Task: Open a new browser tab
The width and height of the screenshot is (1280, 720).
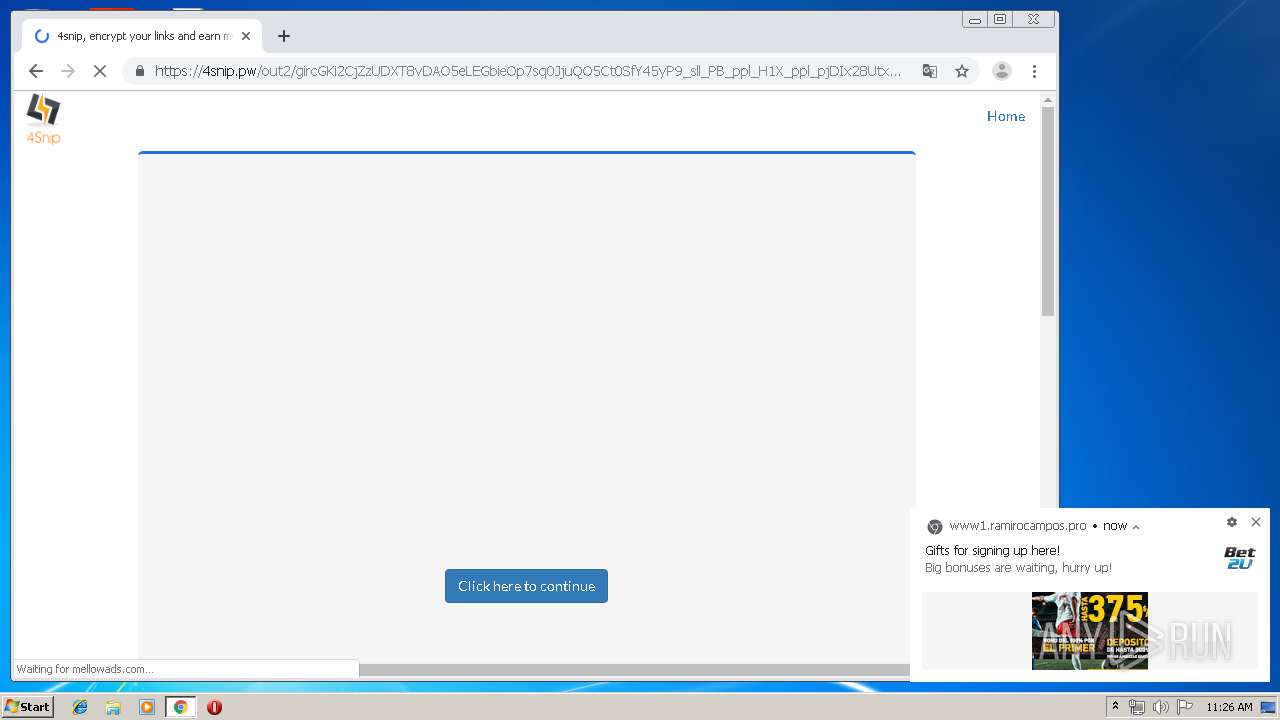Action: (284, 36)
